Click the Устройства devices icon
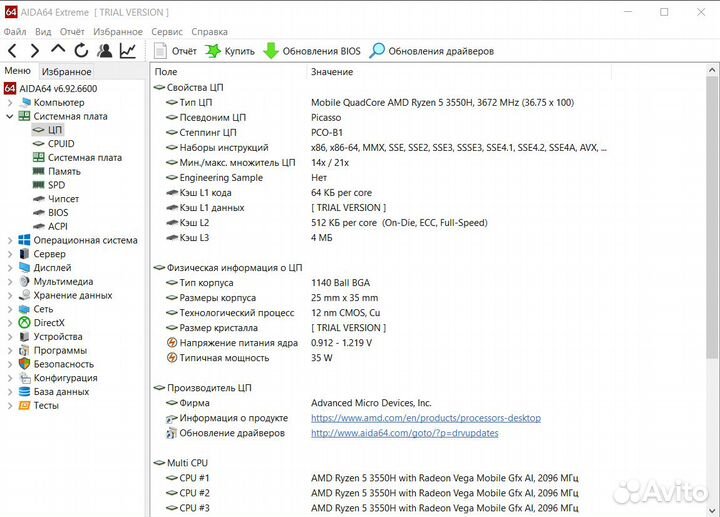 [x=24, y=337]
